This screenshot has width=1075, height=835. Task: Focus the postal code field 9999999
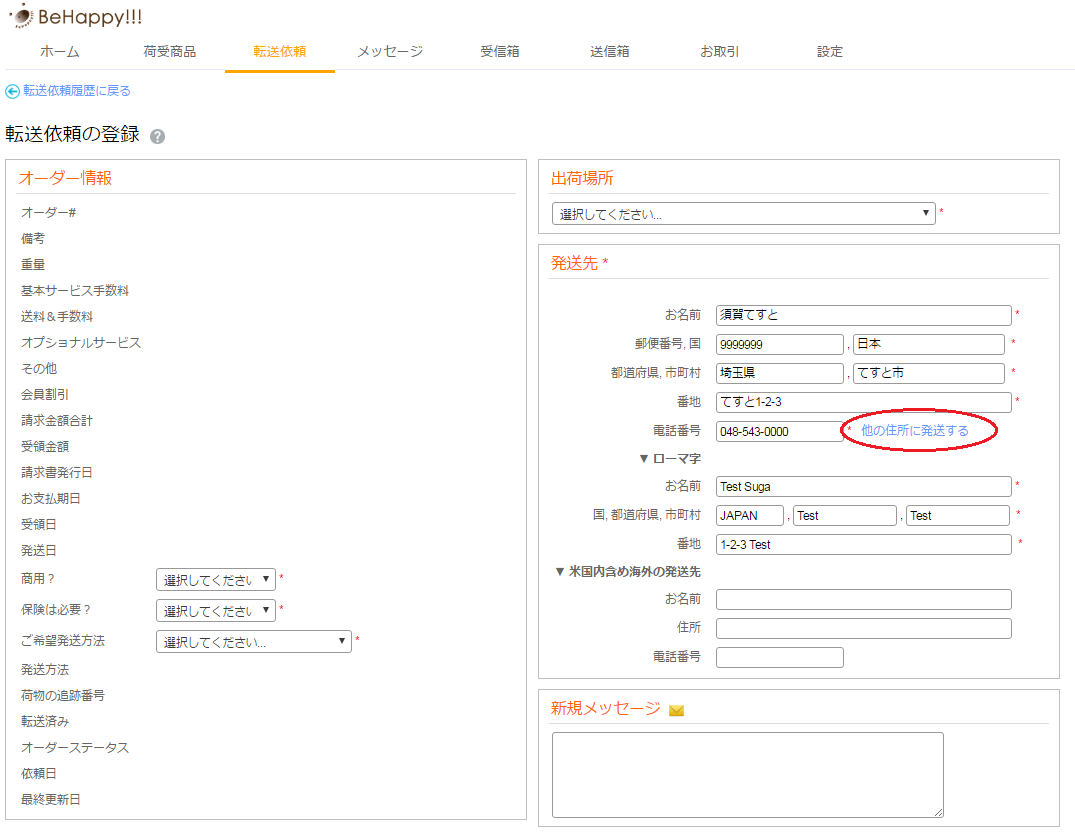(x=779, y=344)
